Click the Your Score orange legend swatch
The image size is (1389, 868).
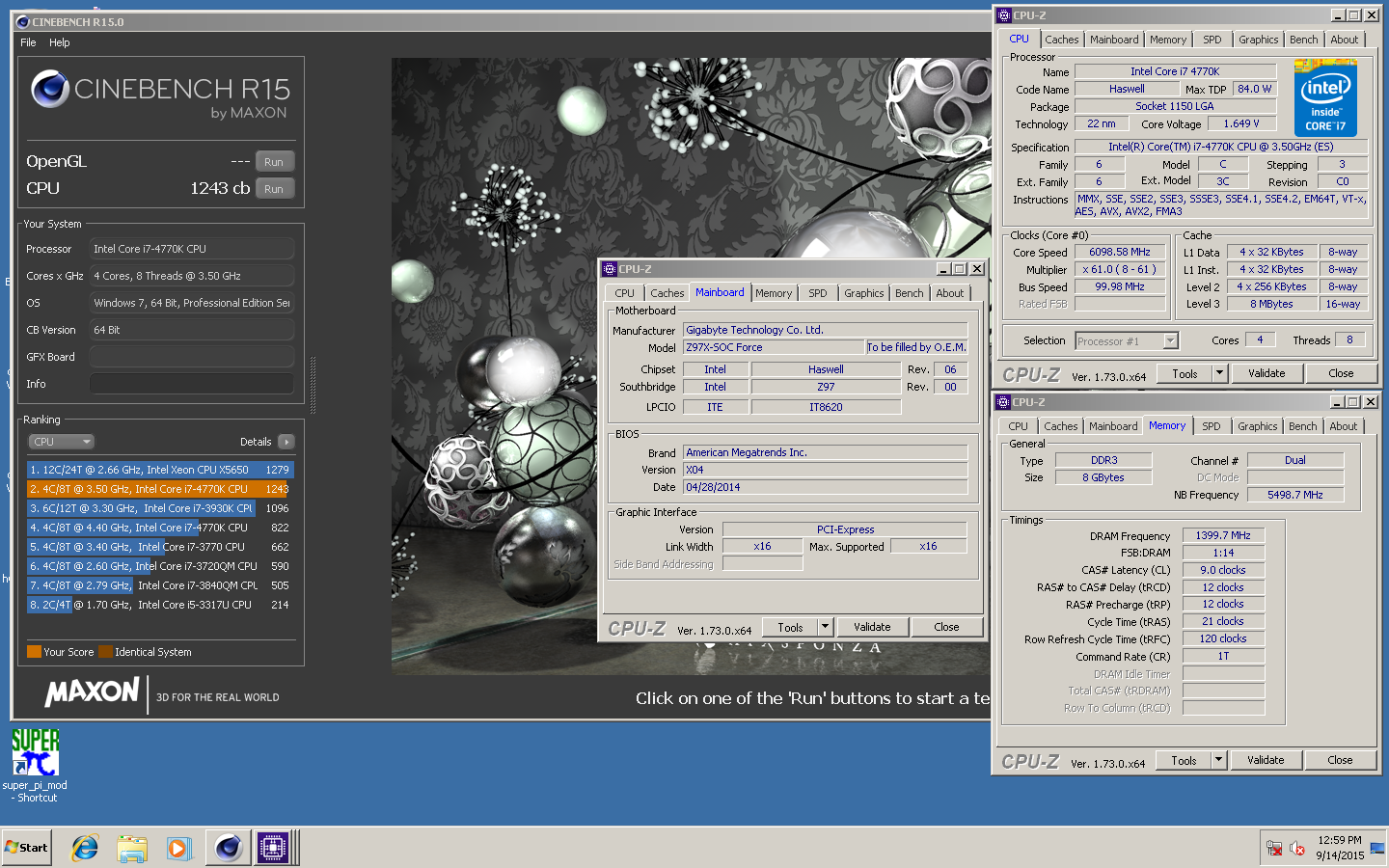[35, 652]
